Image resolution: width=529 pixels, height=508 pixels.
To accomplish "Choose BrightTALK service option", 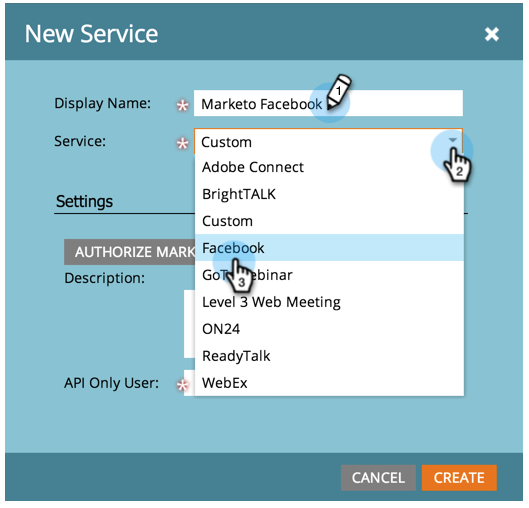I will click(x=329, y=194).
